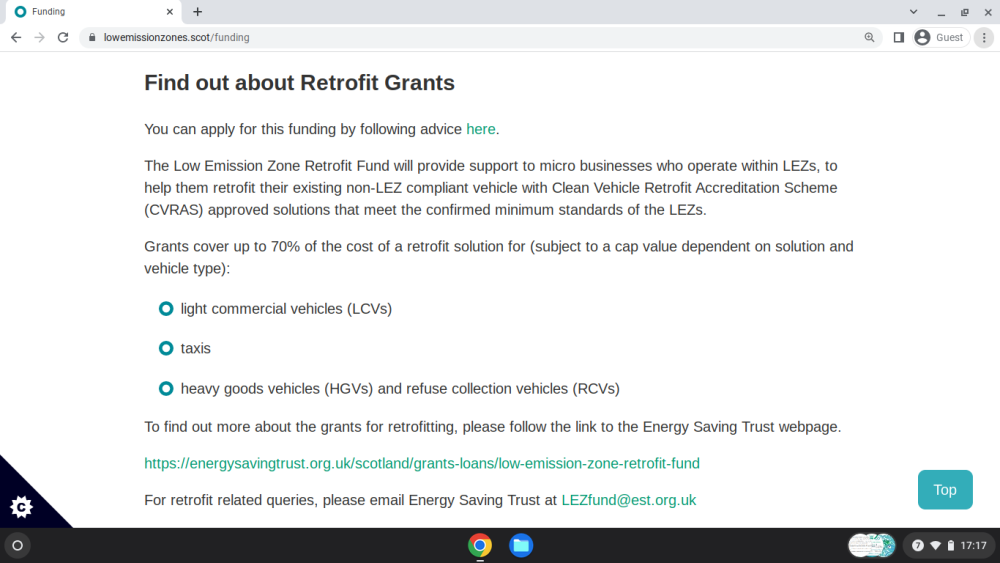
Task: Click the 'Grants cover up to 70%' paragraph
Action: pos(499,258)
